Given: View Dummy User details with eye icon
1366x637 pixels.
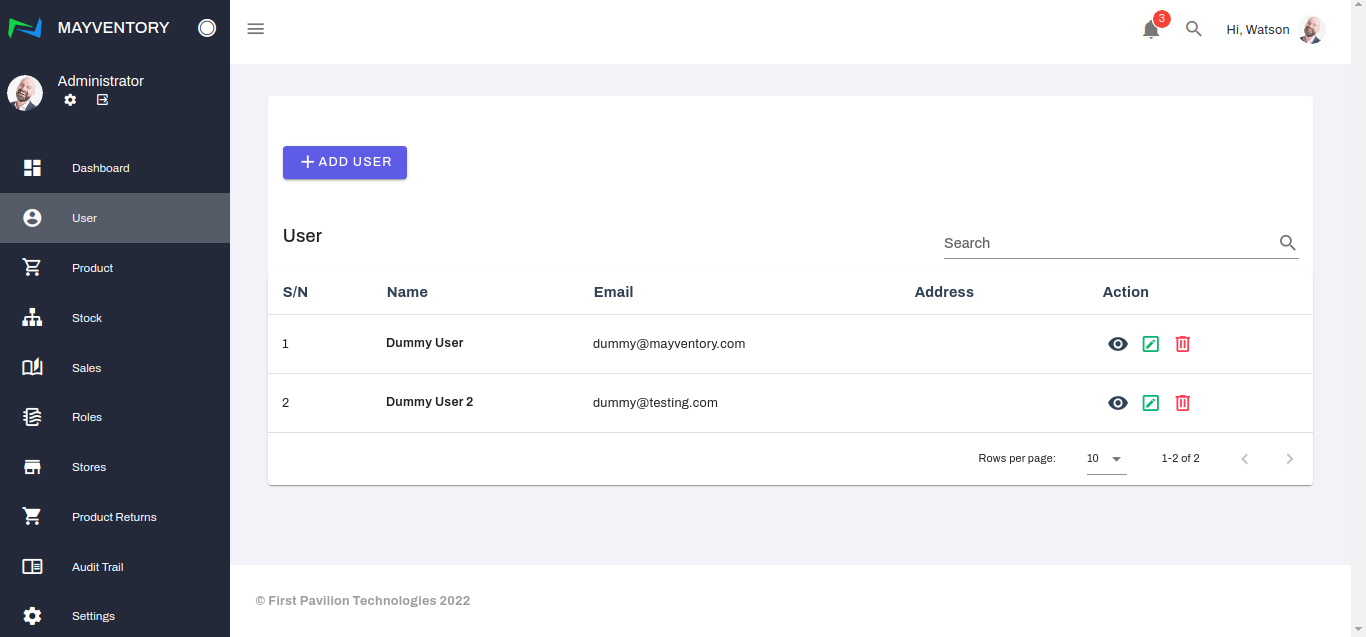Looking at the screenshot, I should pos(1118,344).
